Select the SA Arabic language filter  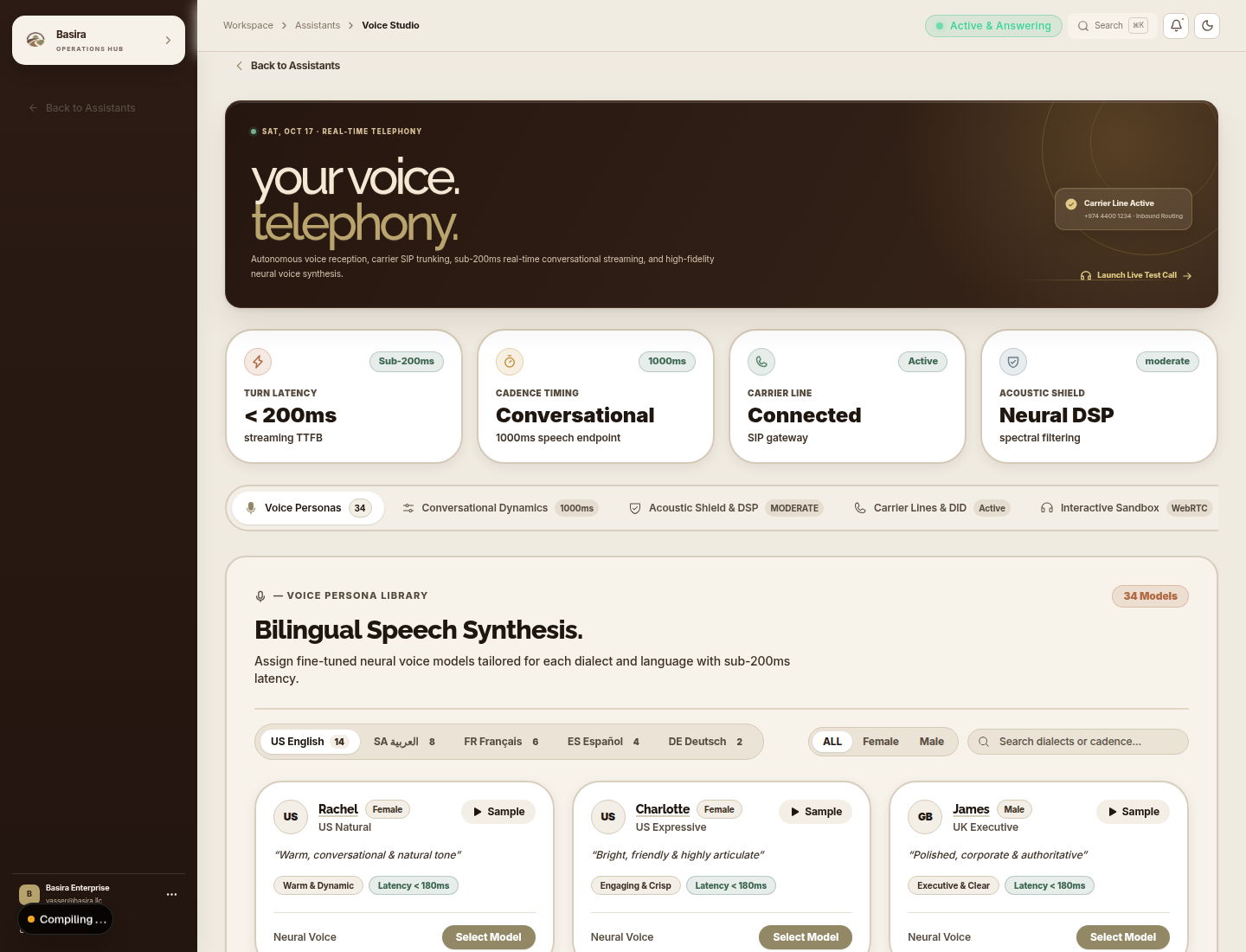pyautogui.click(x=404, y=742)
